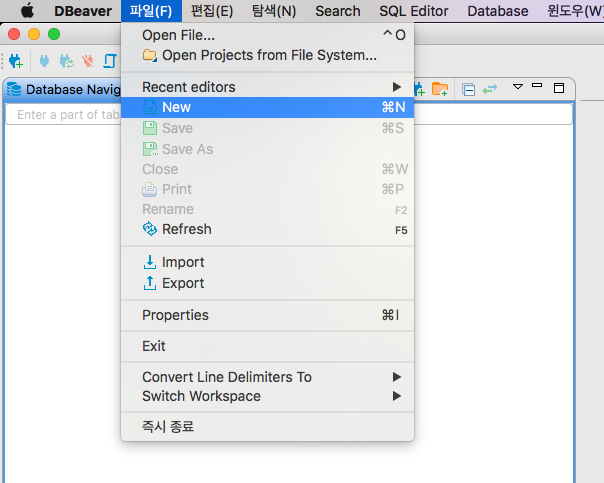Click the orange Create Folder icon
The image size is (604, 483).
440,89
